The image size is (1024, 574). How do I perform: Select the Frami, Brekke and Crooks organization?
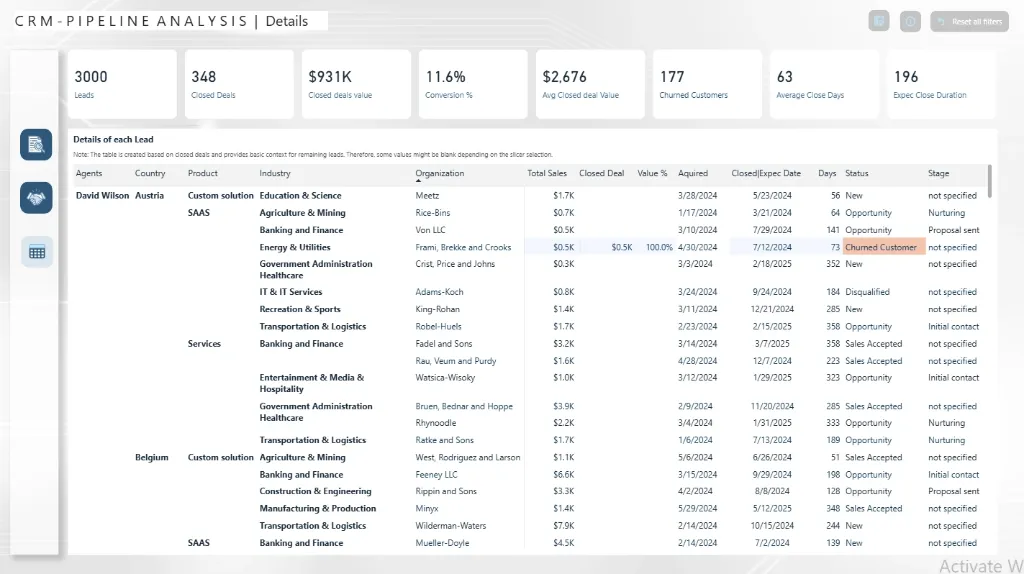click(x=463, y=247)
